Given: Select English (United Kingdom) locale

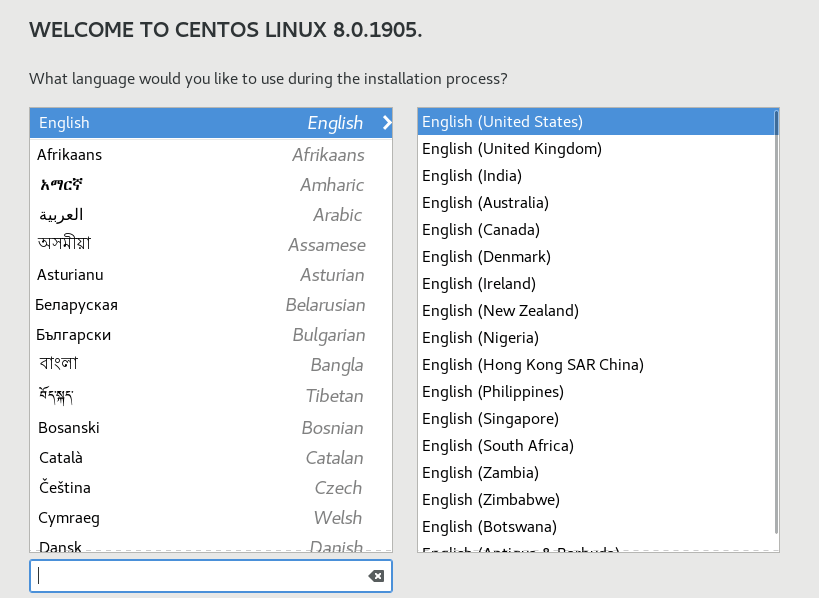Looking at the screenshot, I should click(512, 149).
